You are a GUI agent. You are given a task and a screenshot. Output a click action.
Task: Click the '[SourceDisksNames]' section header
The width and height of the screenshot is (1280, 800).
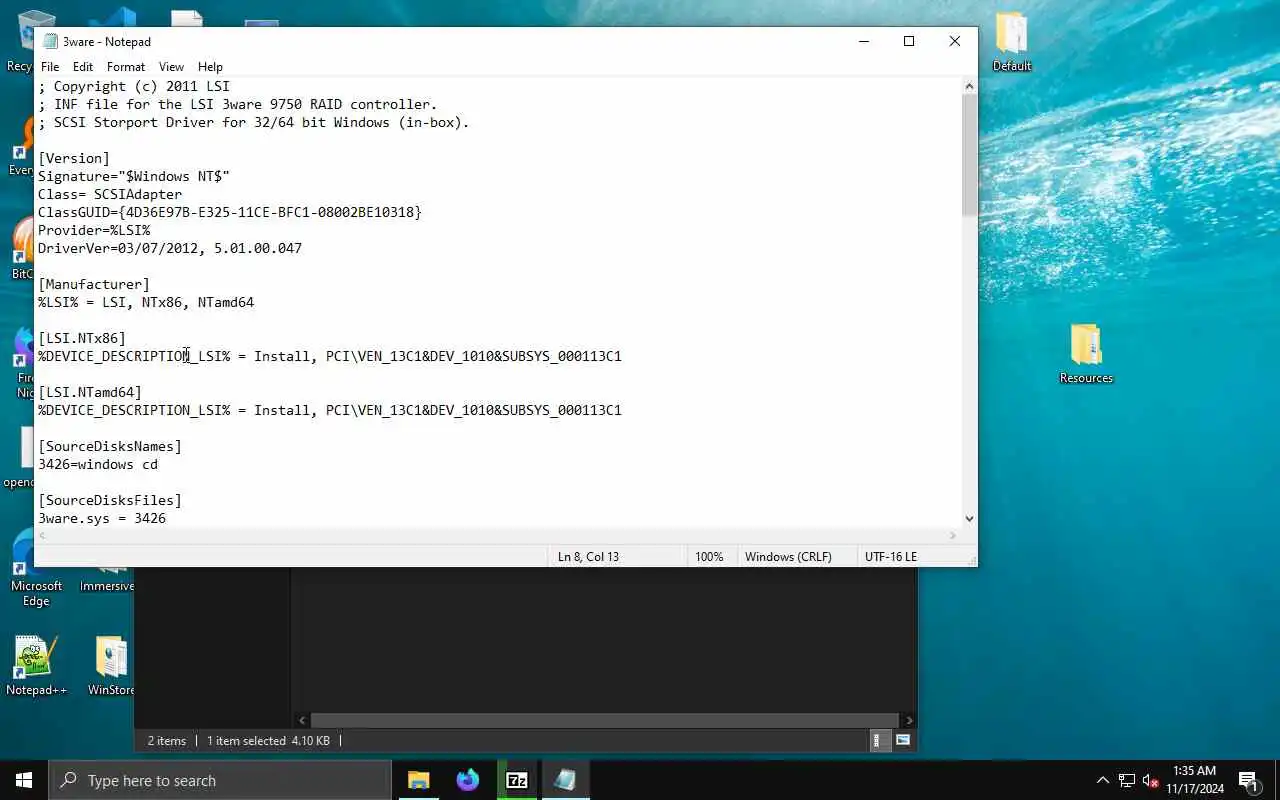[x=110, y=446]
